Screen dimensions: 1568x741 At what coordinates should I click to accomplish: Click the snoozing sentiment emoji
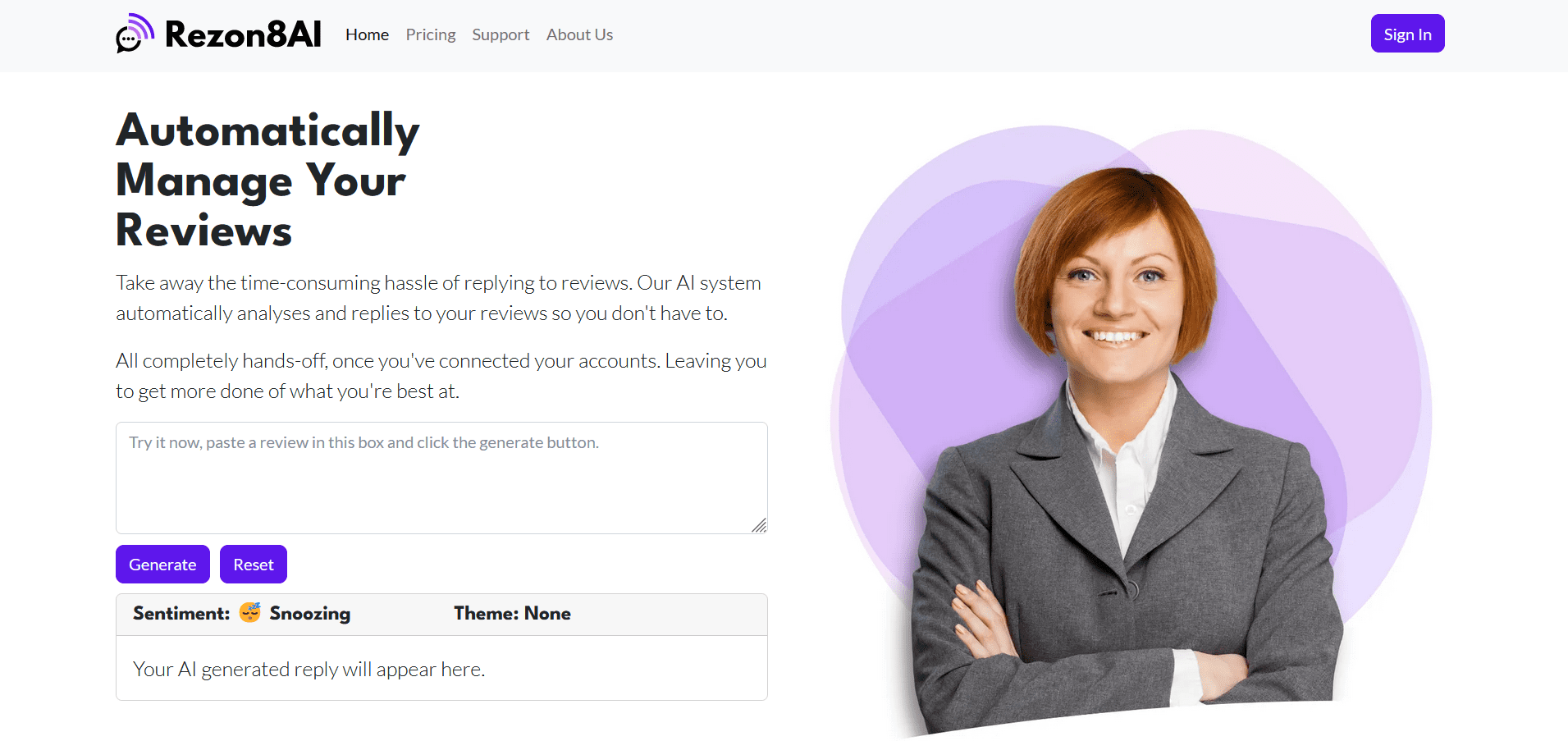pos(250,612)
